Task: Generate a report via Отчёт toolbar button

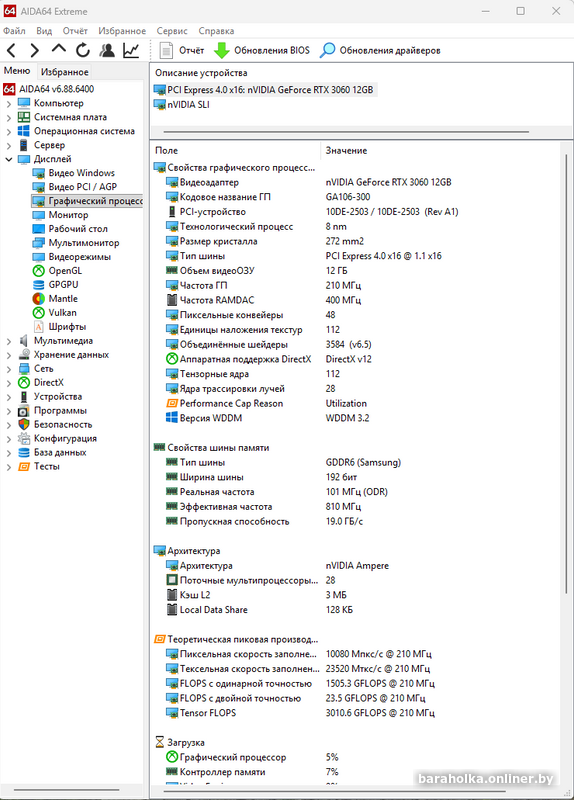Action: tap(181, 50)
